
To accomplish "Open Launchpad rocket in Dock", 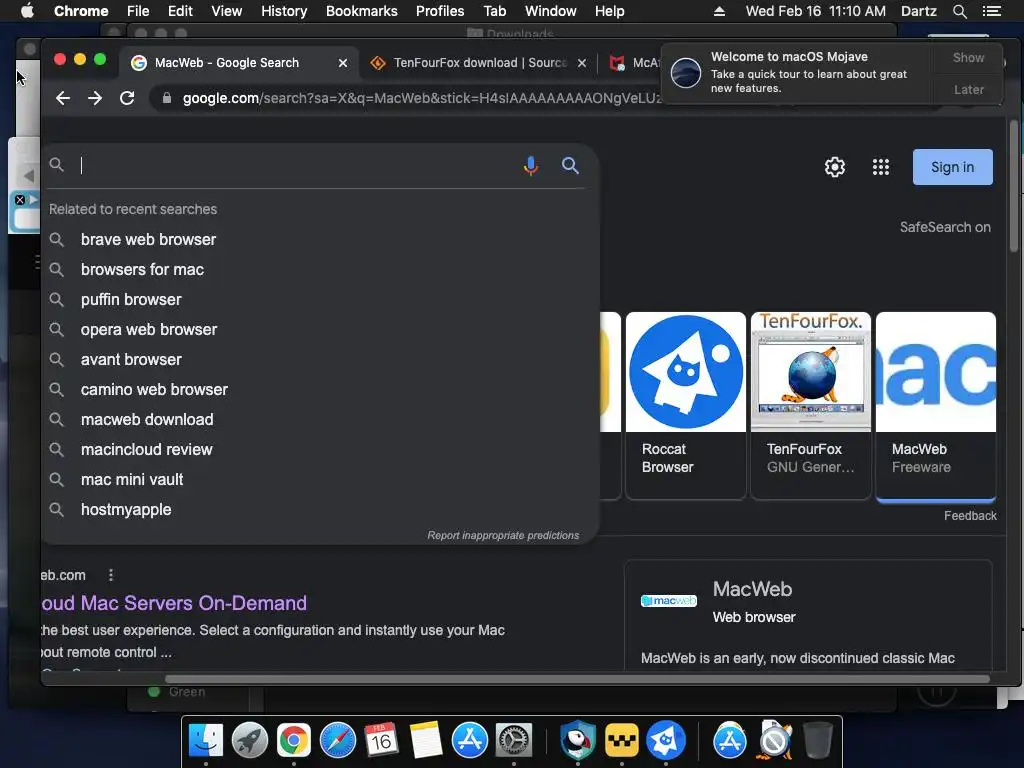I will click(x=249, y=741).
